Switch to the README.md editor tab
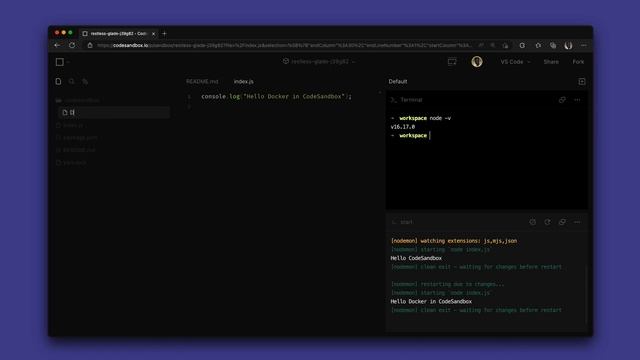This screenshot has width=640, height=360. click(x=202, y=81)
